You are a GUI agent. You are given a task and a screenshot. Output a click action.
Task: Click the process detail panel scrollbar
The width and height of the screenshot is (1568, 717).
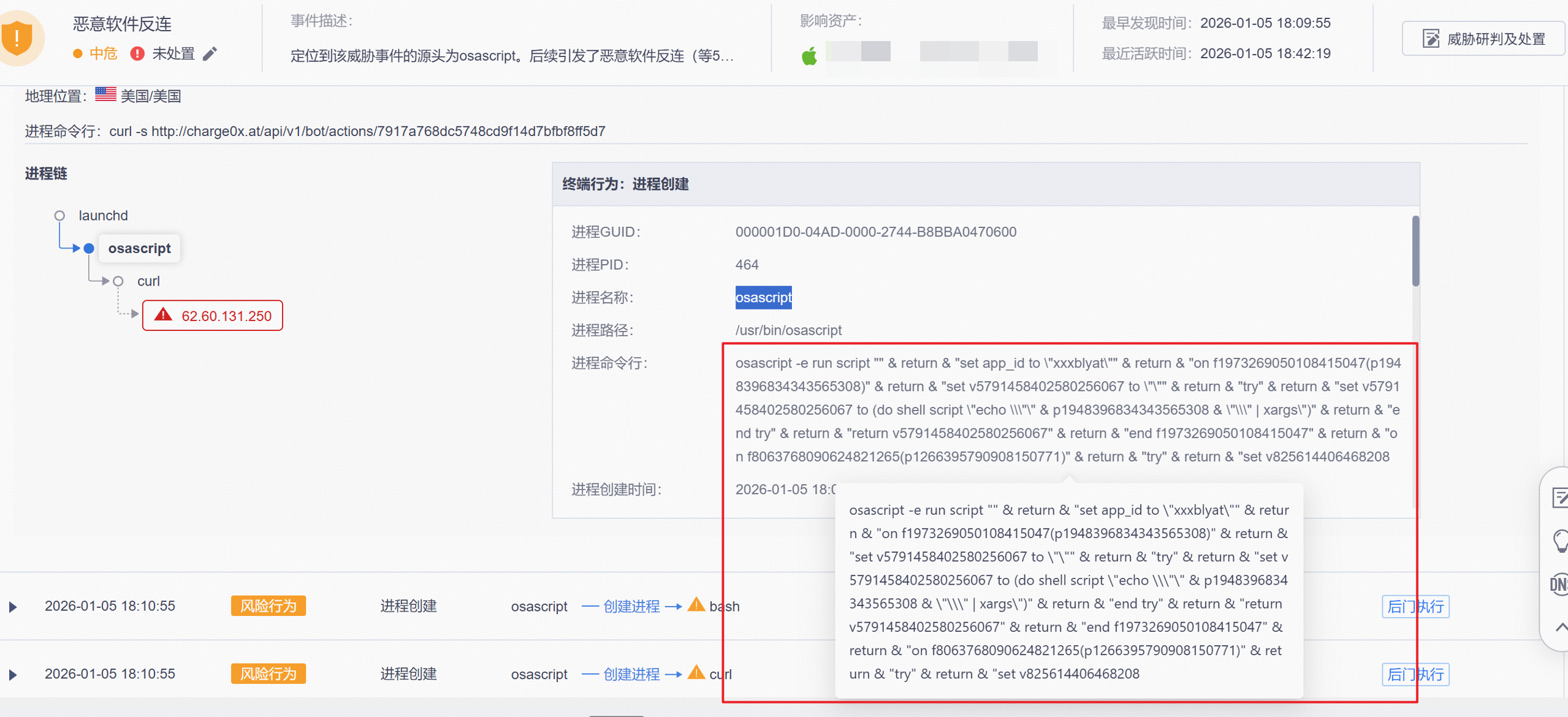[x=1415, y=251]
